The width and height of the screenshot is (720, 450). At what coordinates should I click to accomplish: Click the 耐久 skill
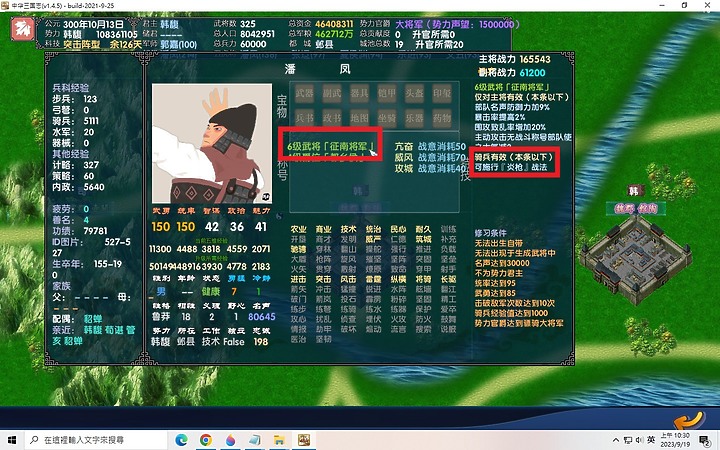click(x=423, y=229)
